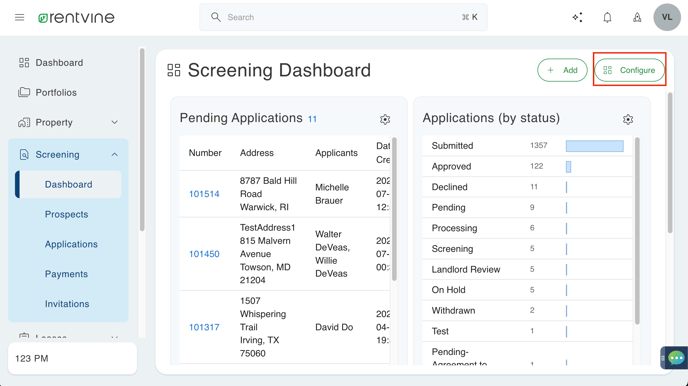Focus the Search field
This screenshot has height=386, width=688.
tap(343, 17)
